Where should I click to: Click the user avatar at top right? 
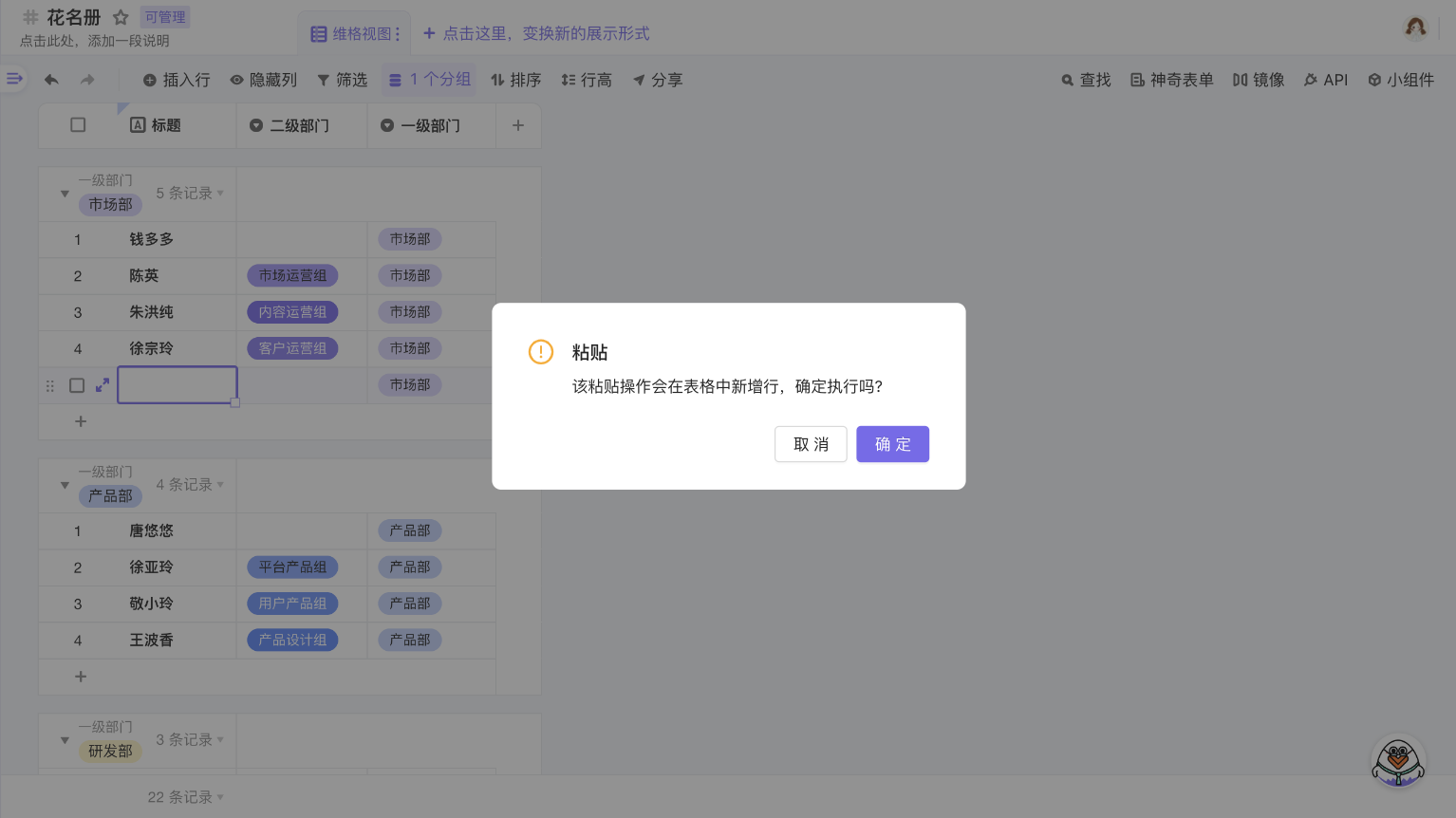click(1415, 28)
